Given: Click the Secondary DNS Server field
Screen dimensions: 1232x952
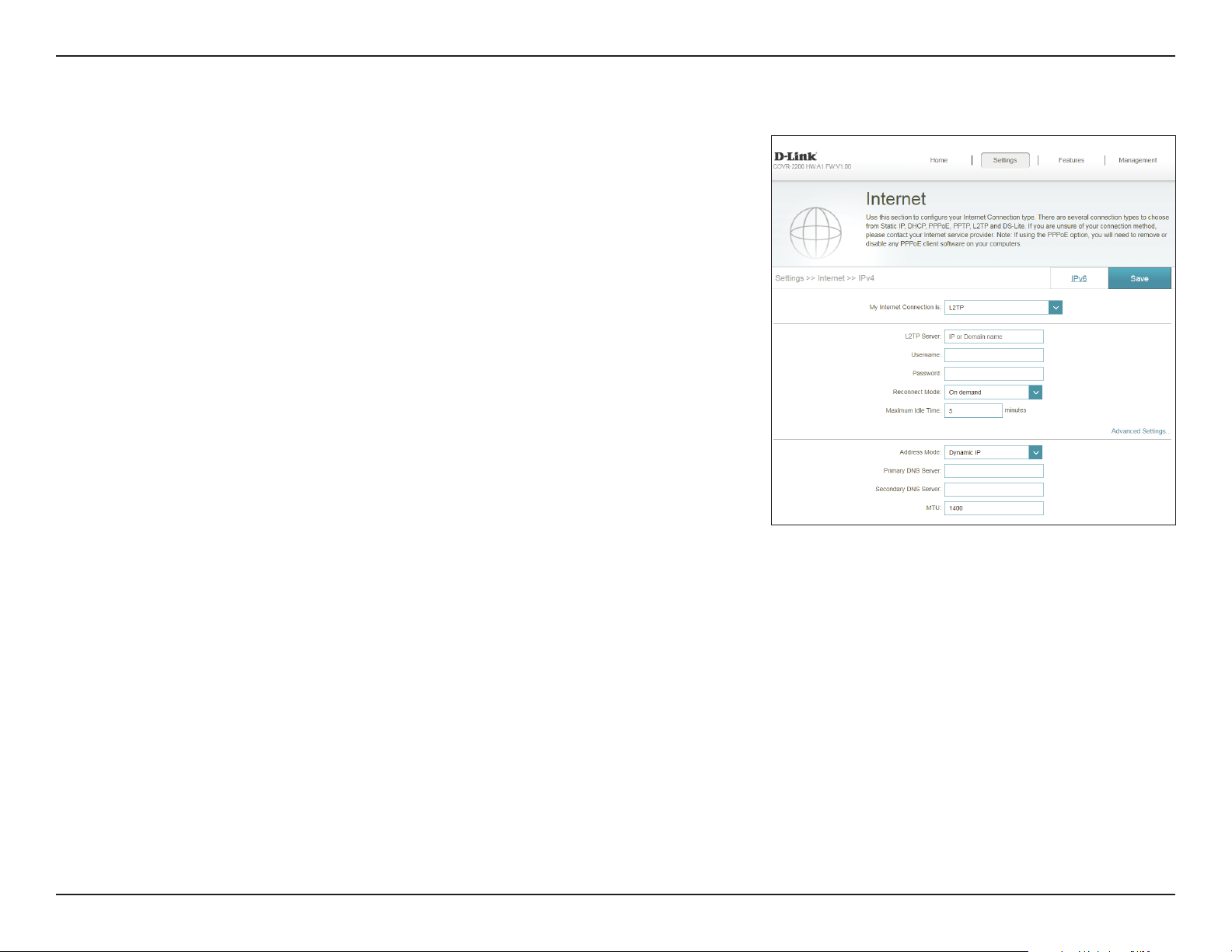Looking at the screenshot, I should tap(993, 490).
